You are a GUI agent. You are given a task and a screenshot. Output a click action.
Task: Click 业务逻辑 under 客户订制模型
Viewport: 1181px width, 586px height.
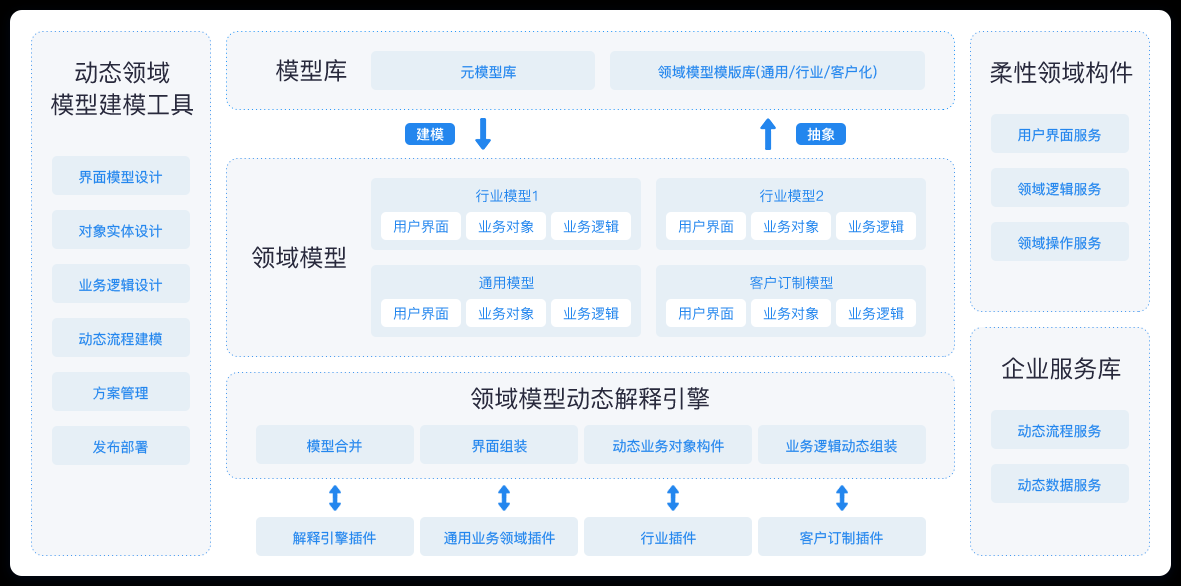click(x=876, y=313)
